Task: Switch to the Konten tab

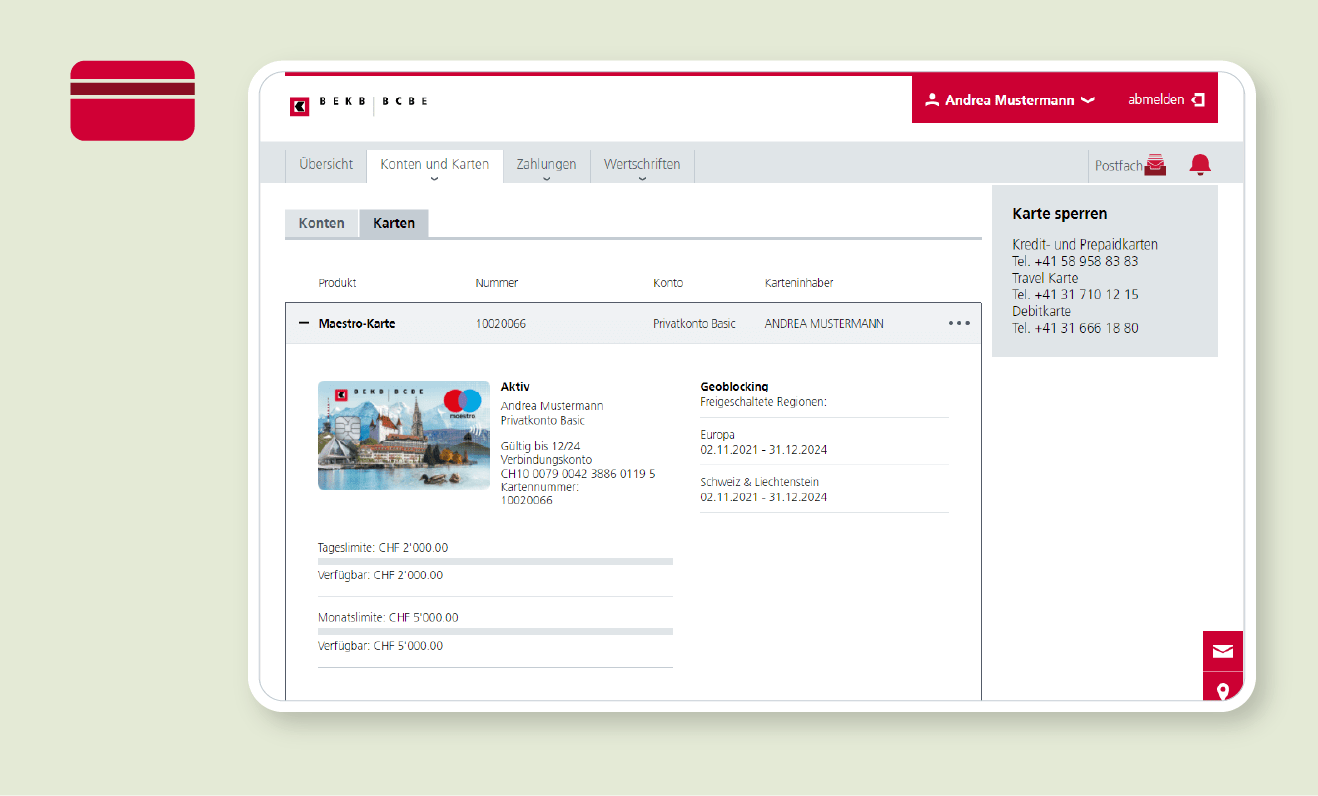Action: [x=321, y=223]
